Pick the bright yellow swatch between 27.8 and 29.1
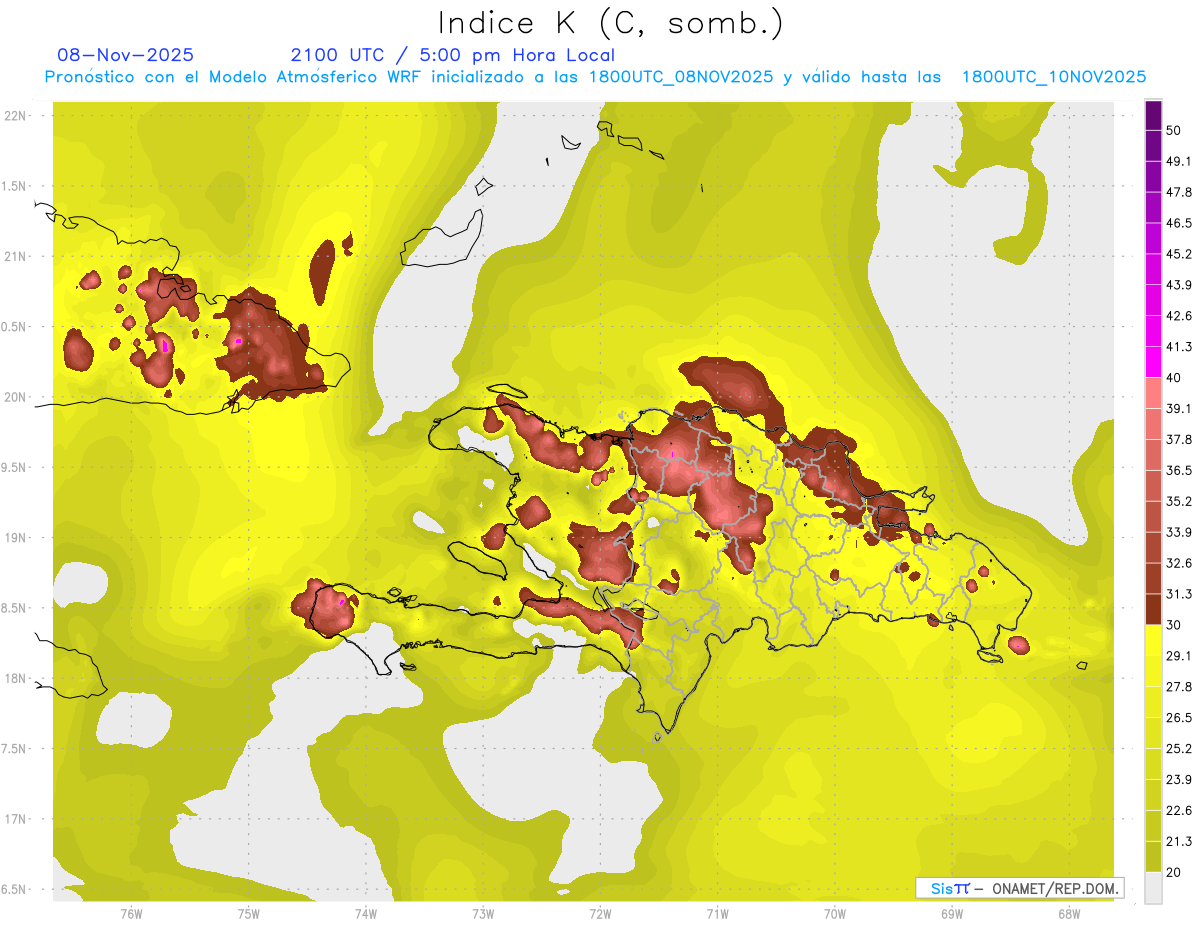The height and width of the screenshot is (927, 1200). 1153,671
